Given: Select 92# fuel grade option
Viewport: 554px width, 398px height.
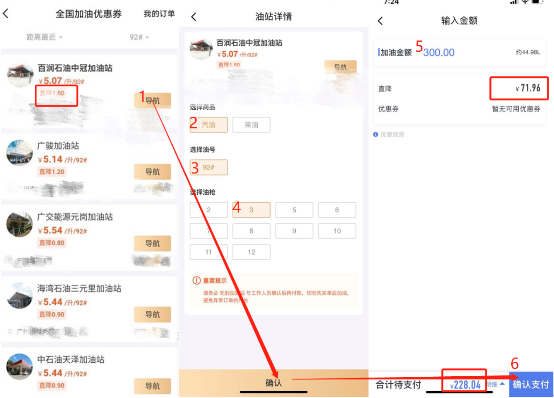Looking at the screenshot, I should coord(208,167).
